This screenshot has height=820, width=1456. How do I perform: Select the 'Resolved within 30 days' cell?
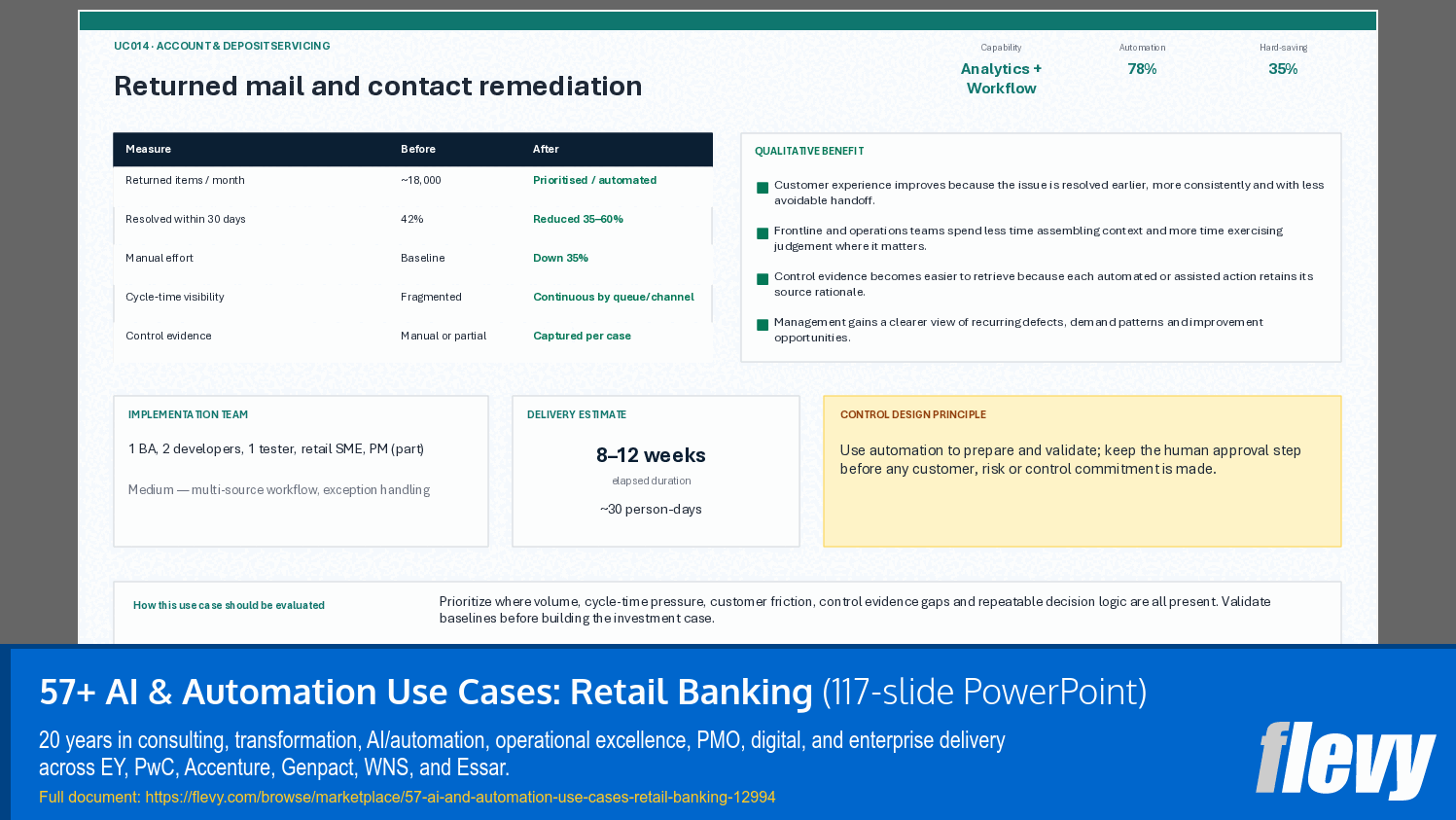click(186, 219)
